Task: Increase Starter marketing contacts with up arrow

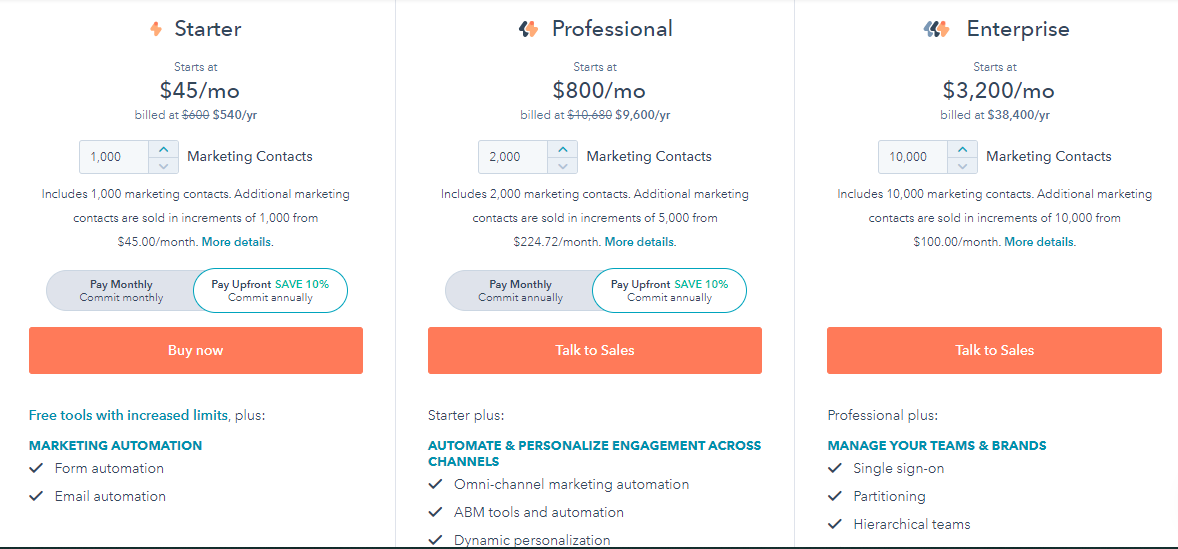Action: click(164, 149)
